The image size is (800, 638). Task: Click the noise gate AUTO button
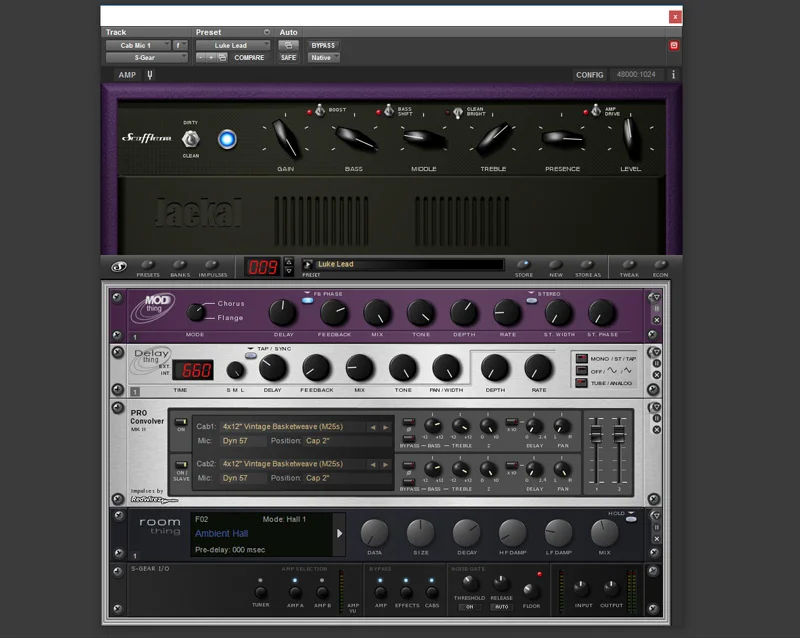point(502,607)
